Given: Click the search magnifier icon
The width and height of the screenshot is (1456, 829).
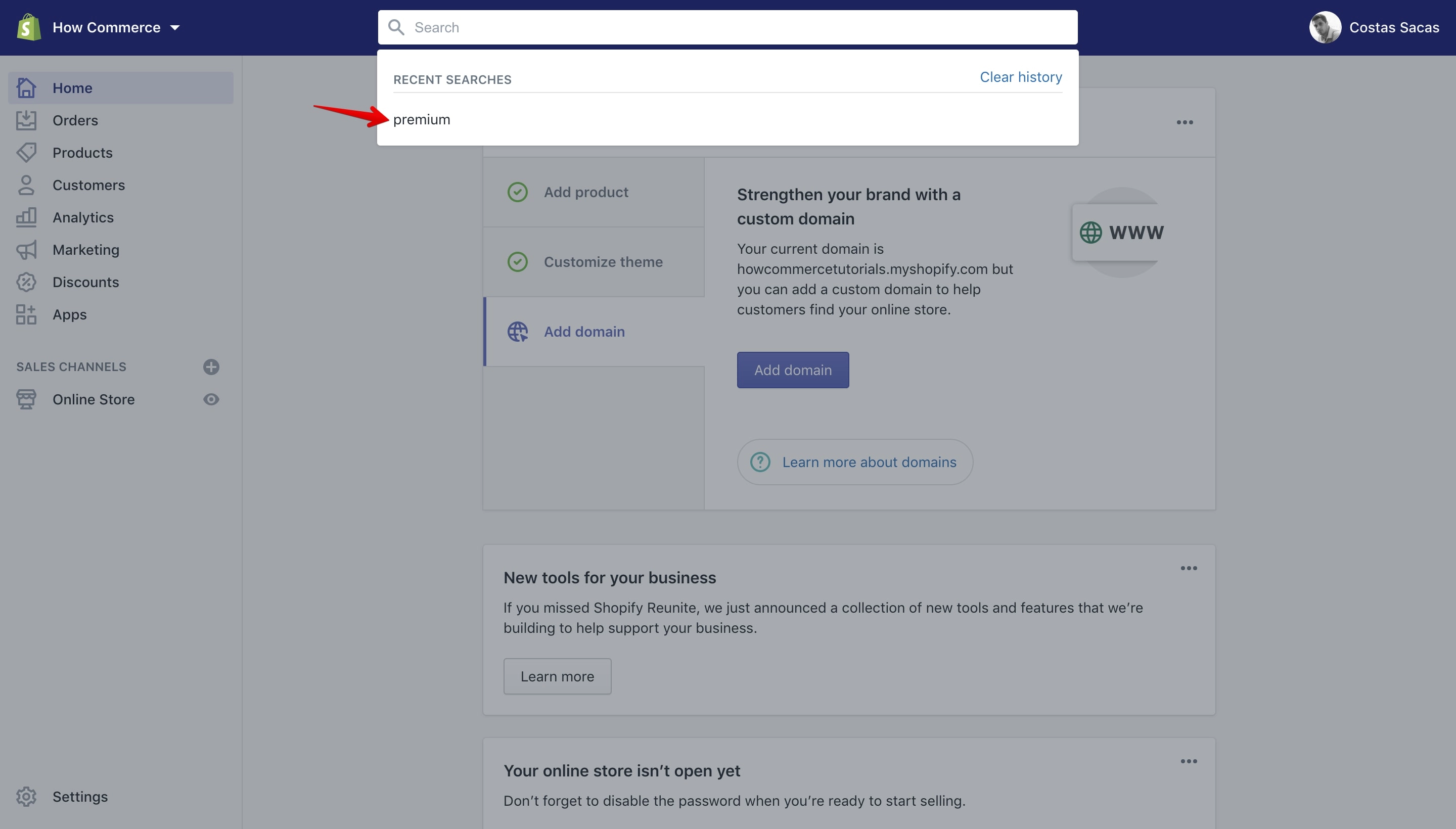Looking at the screenshot, I should (x=396, y=27).
